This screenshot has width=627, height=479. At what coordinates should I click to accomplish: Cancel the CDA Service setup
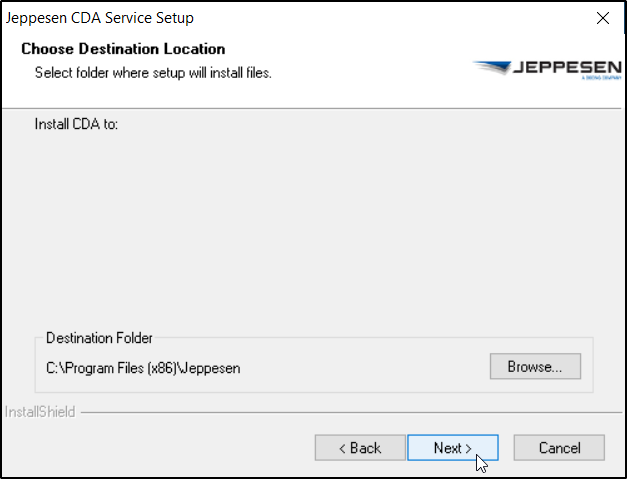coord(559,448)
